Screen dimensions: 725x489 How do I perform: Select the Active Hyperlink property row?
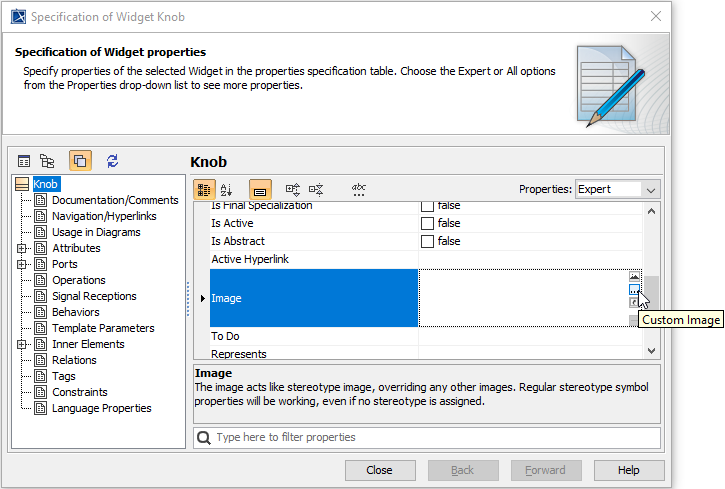pos(426,259)
